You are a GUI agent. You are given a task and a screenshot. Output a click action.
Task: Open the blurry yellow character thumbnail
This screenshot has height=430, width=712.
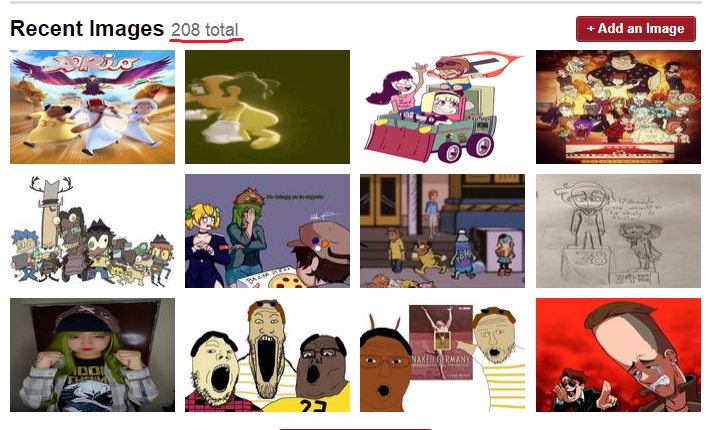pyautogui.click(x=267, y=107)
